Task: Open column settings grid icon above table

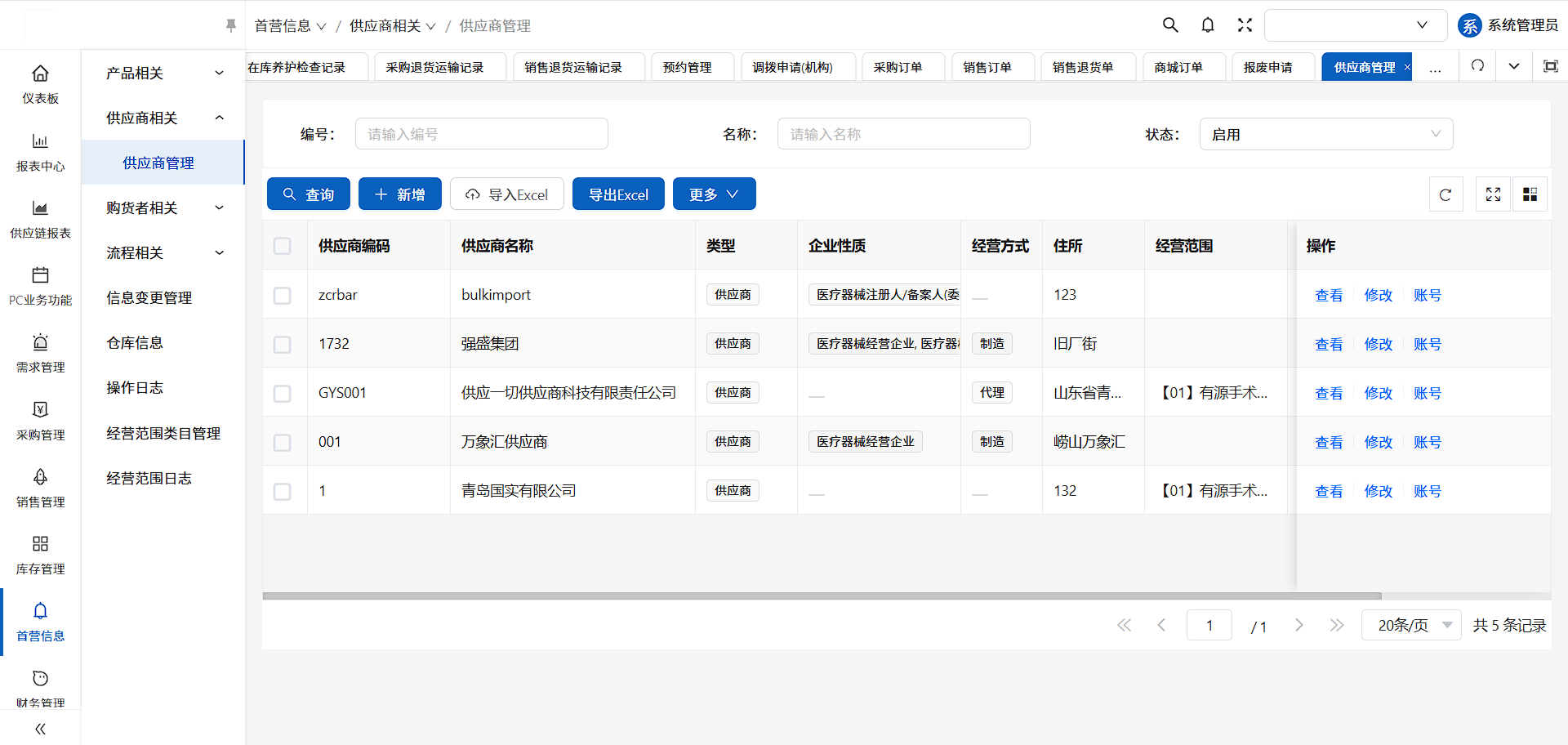Action: 1530,194
